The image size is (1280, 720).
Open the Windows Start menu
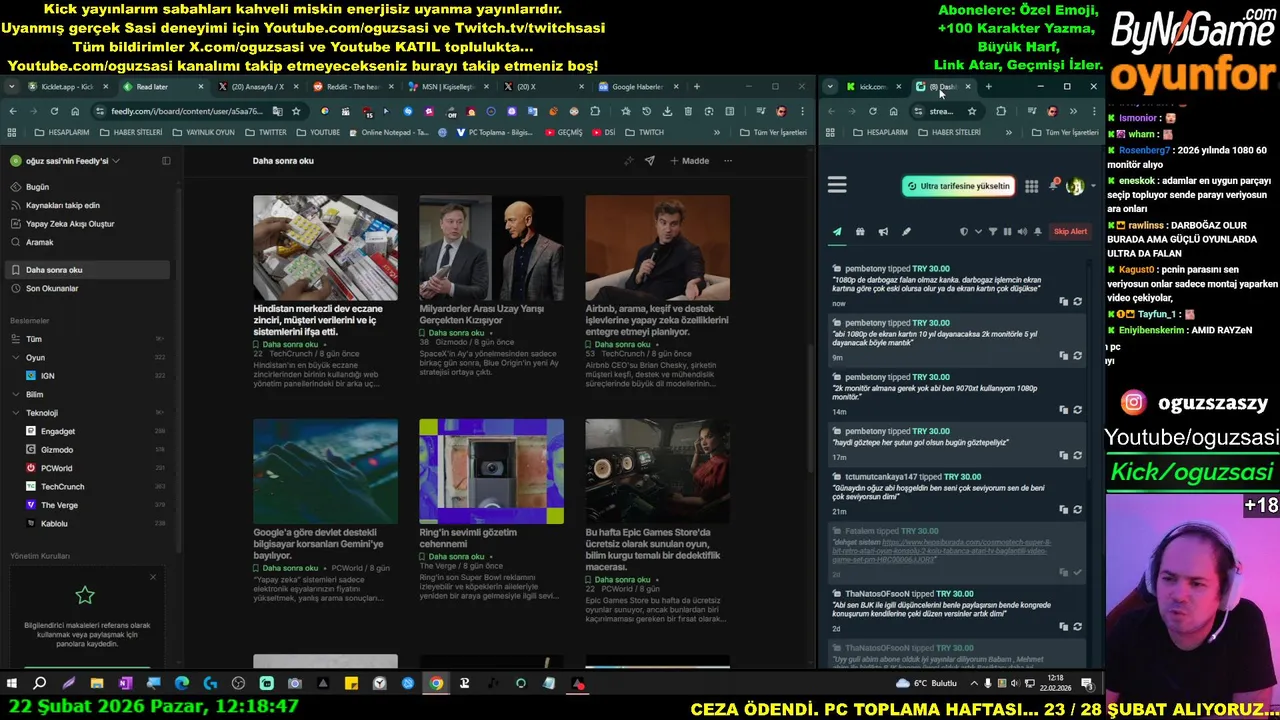12,683
